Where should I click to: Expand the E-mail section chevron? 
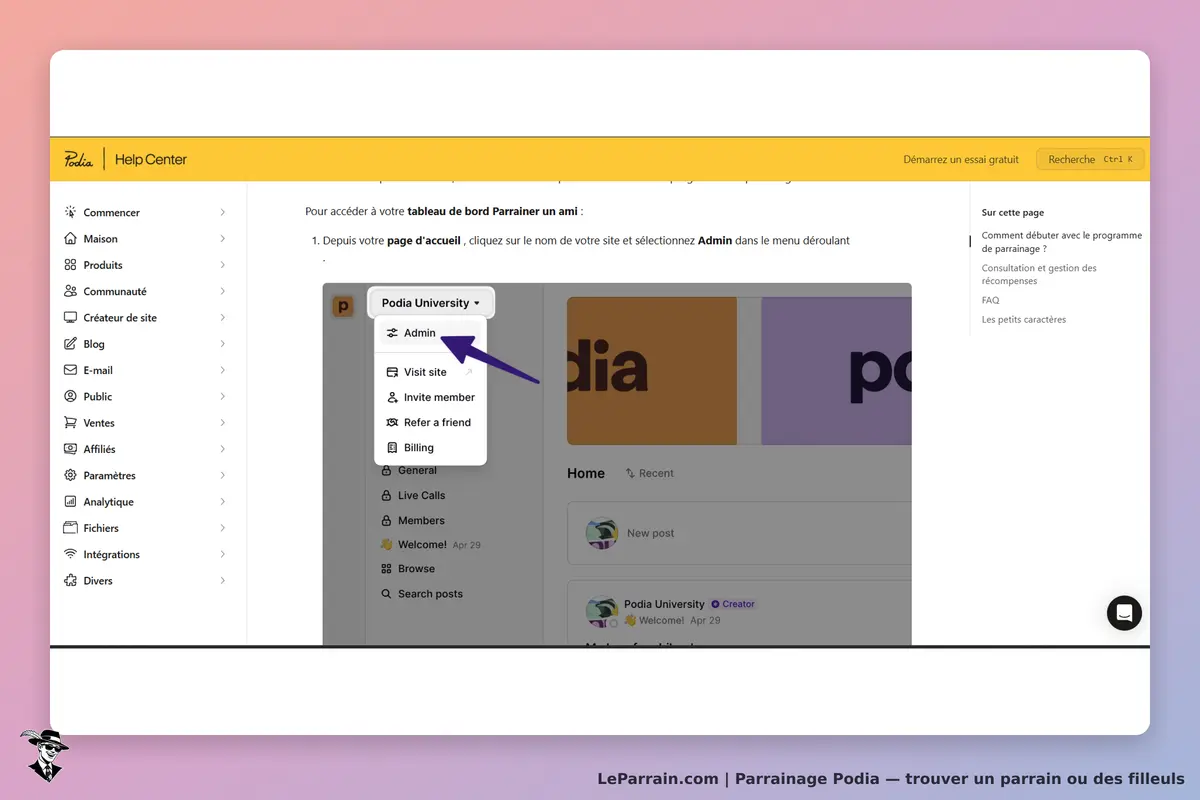tap(223, 370)
